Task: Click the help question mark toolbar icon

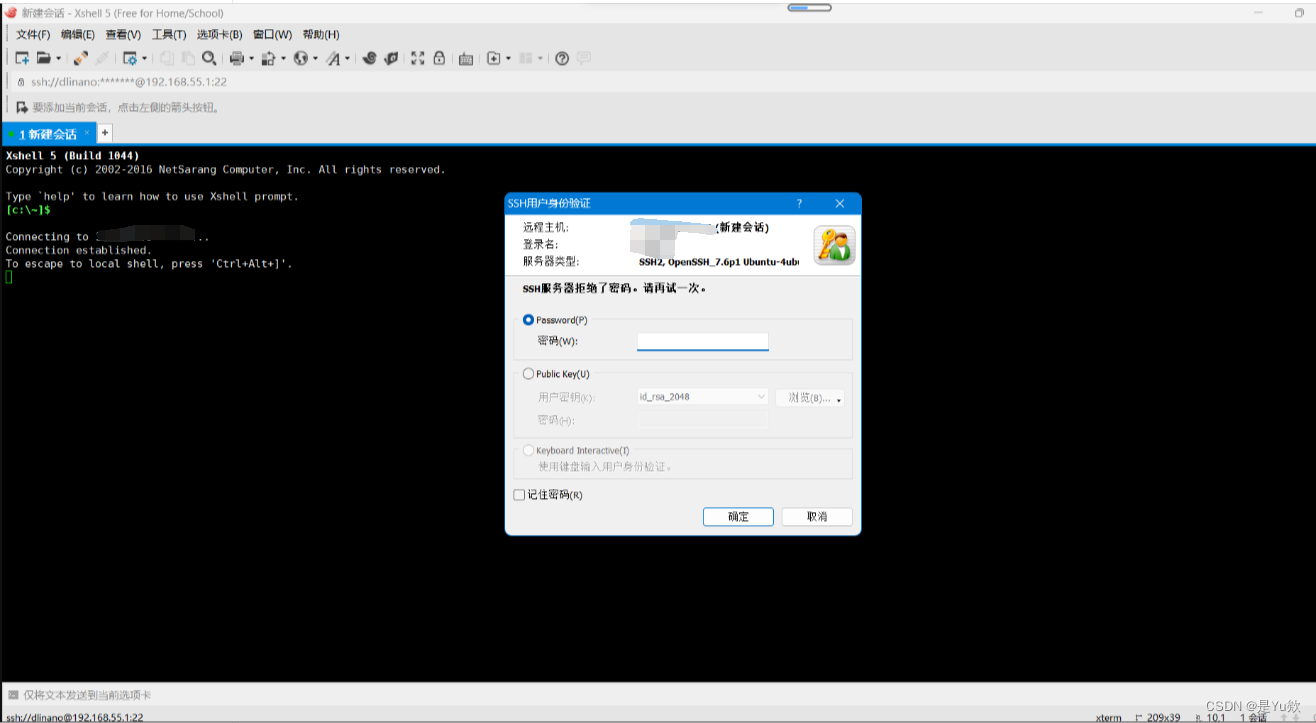Action: tap(562, 58)
